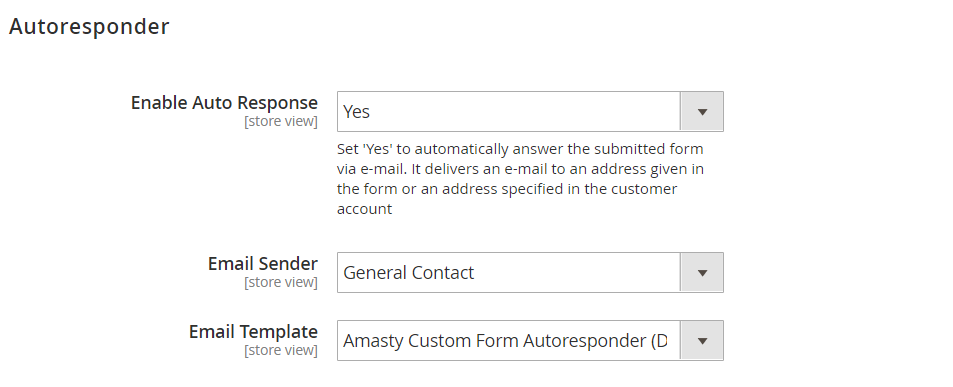
Task: Open the Enable Auto Response dropdown arrow
Action: point(702,112)
